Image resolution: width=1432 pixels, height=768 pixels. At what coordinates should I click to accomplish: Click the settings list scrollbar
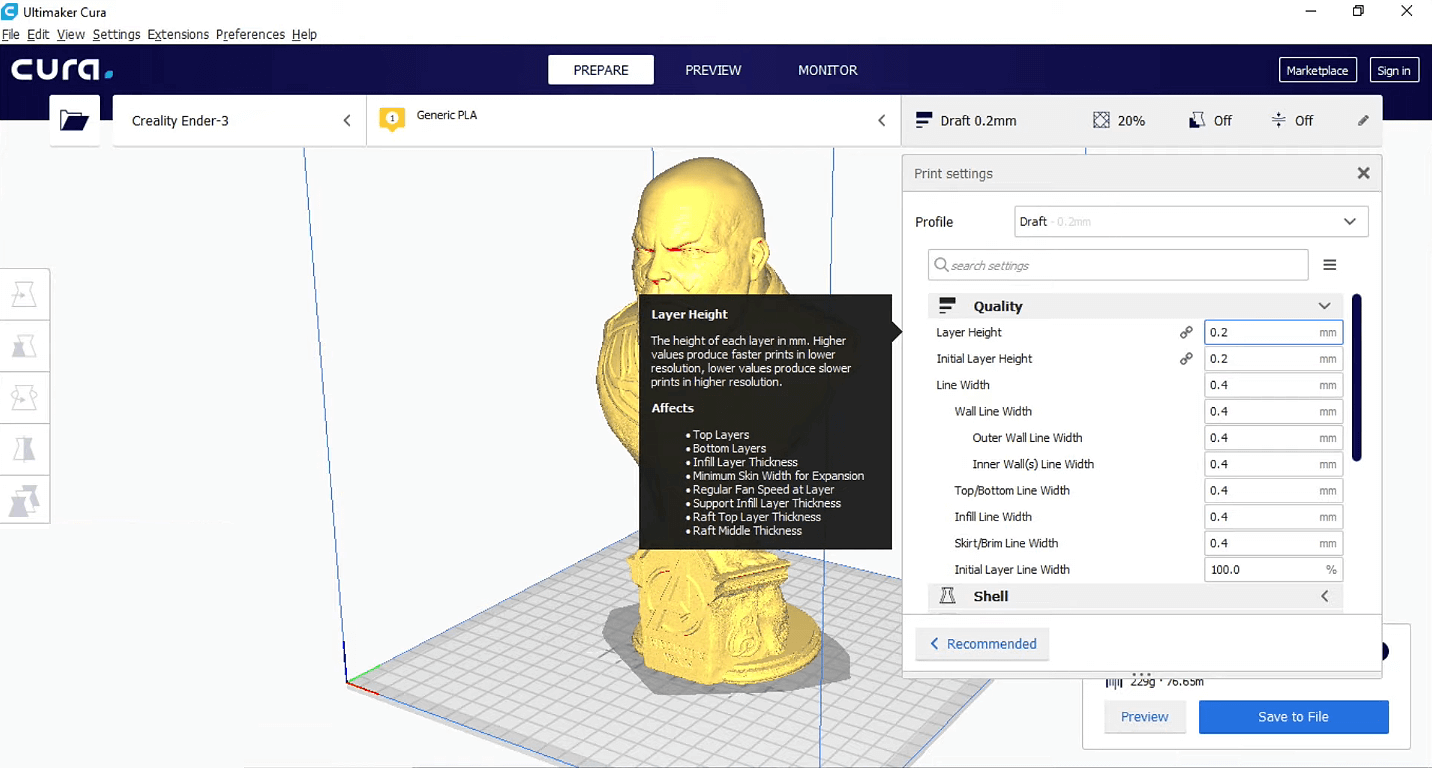coord(1357,378)
